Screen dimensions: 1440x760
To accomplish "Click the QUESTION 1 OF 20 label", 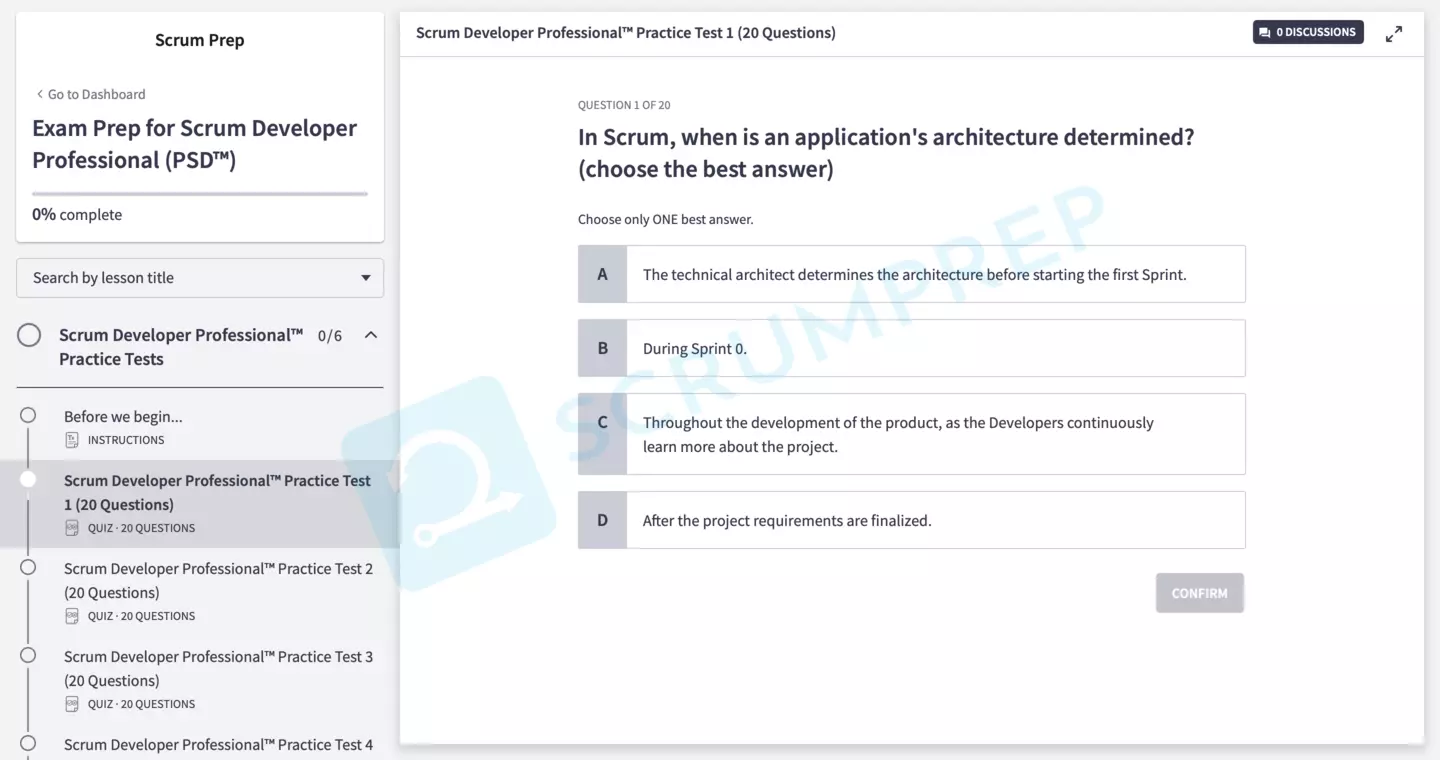I will pos(624,105).
